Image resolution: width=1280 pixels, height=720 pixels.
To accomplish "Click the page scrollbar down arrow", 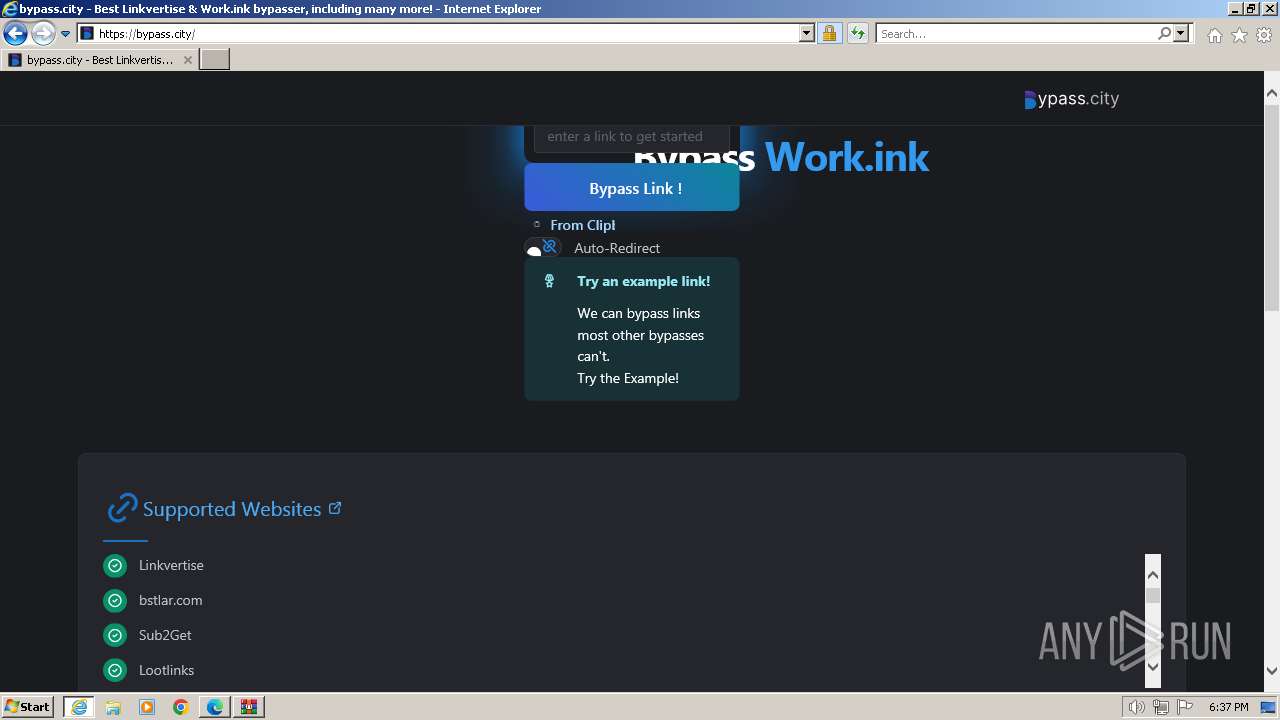I will (x=1272, y=671).
